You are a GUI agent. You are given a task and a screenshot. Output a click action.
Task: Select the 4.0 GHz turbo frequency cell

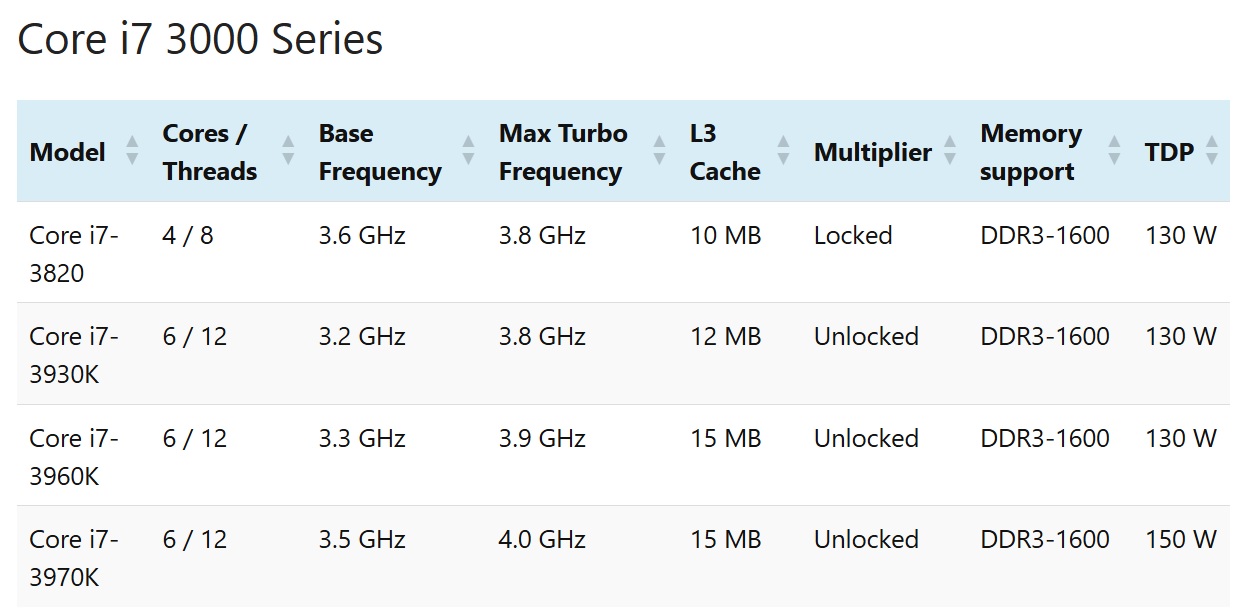(542, 540)
